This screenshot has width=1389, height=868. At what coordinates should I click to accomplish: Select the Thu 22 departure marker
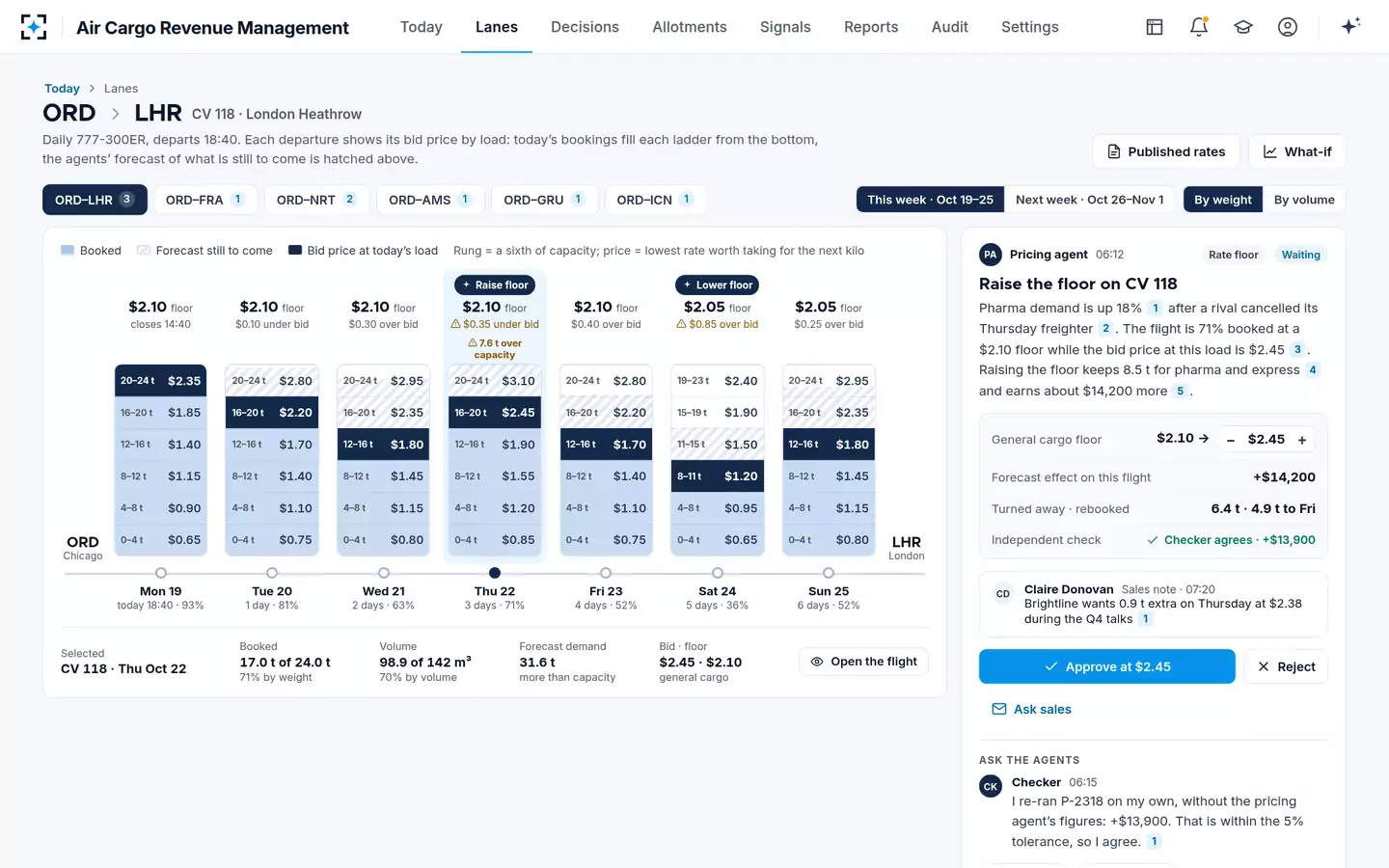click(495, 573)
